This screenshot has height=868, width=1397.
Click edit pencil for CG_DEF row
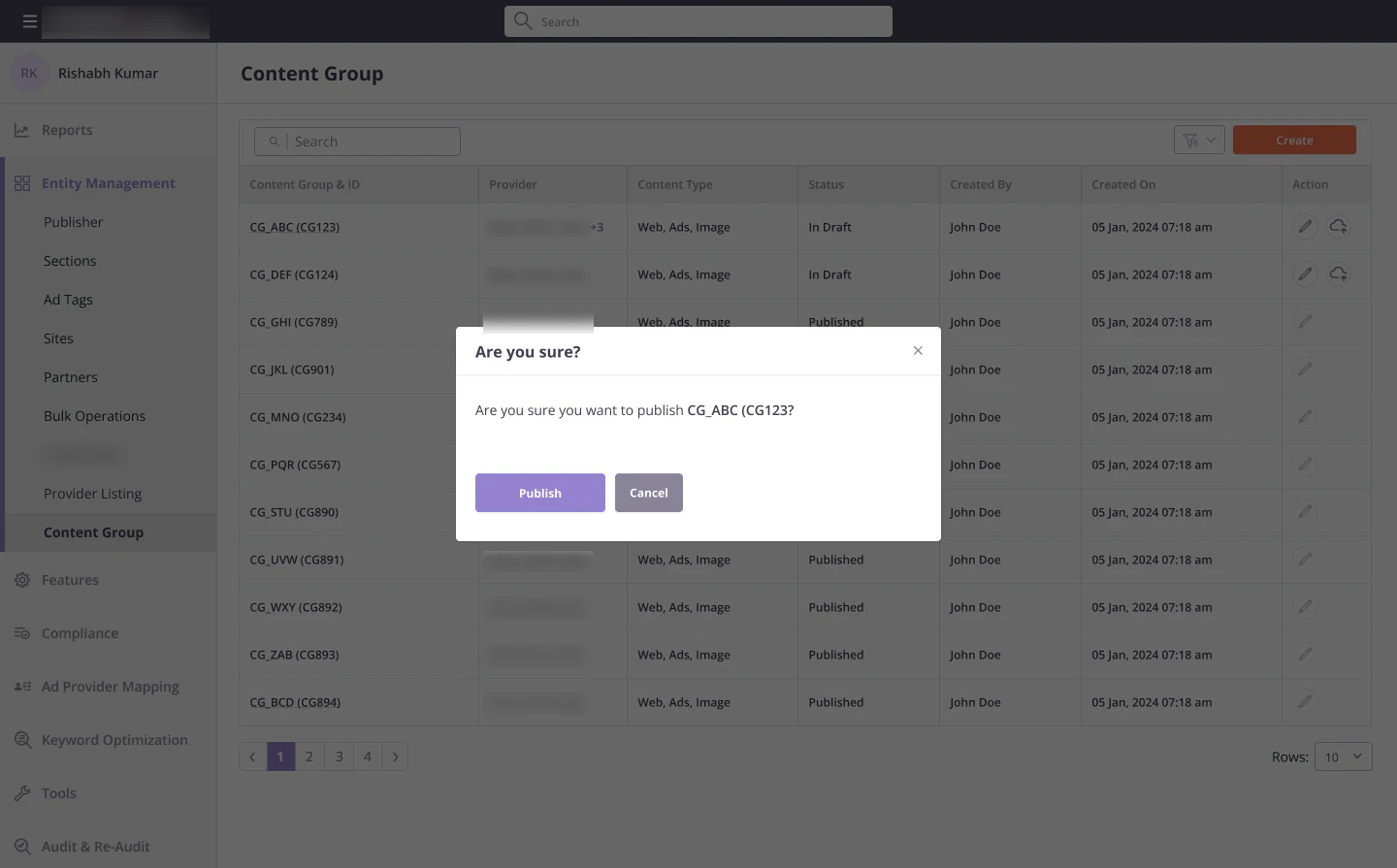[1306, 274]
